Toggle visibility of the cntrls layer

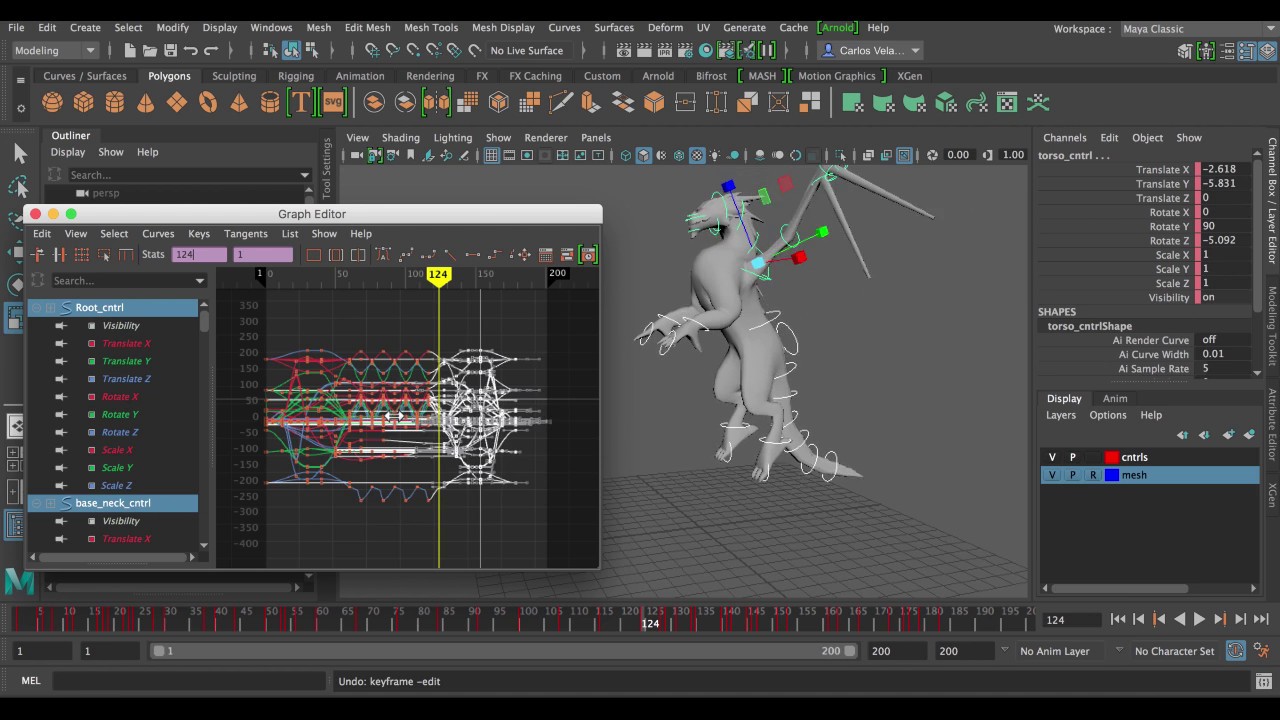(1052, 457)
